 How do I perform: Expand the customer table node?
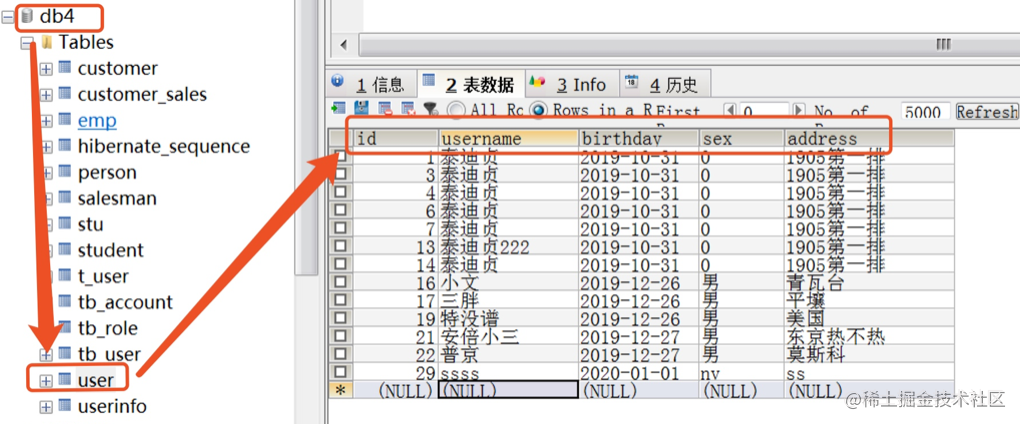pyautogui.click(x=46, y=69)
